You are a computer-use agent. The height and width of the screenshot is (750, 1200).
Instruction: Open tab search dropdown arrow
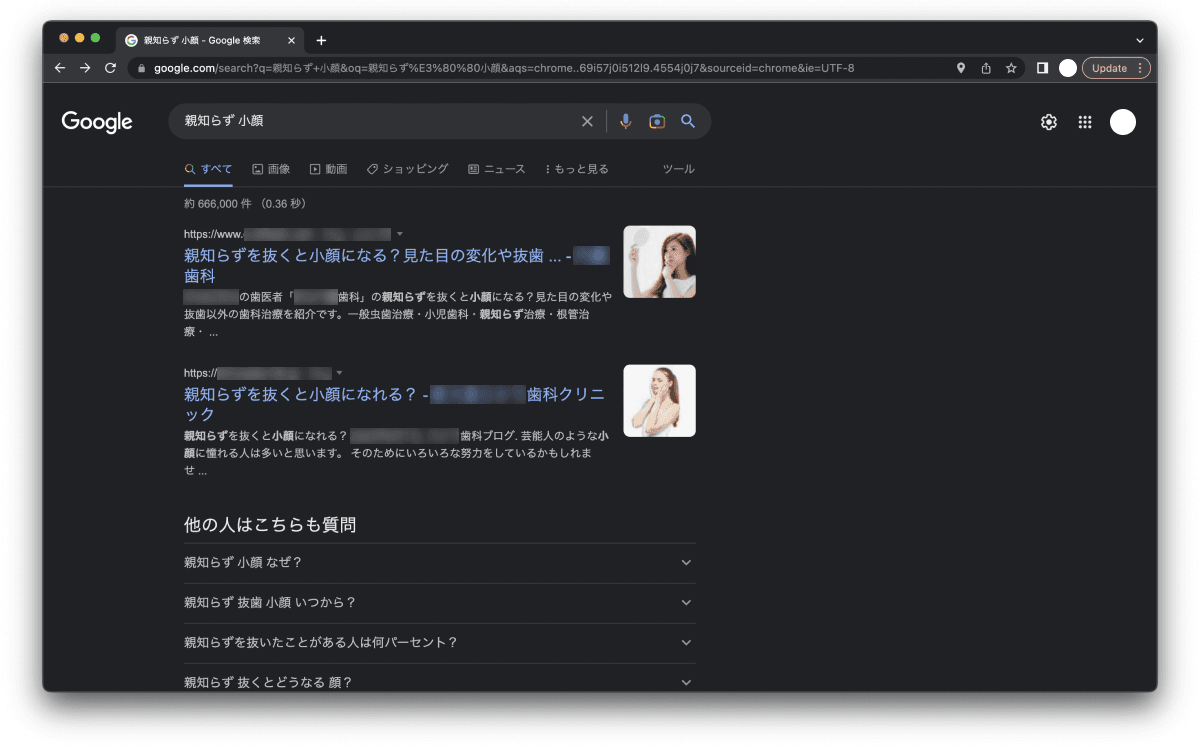(1140, 40)
